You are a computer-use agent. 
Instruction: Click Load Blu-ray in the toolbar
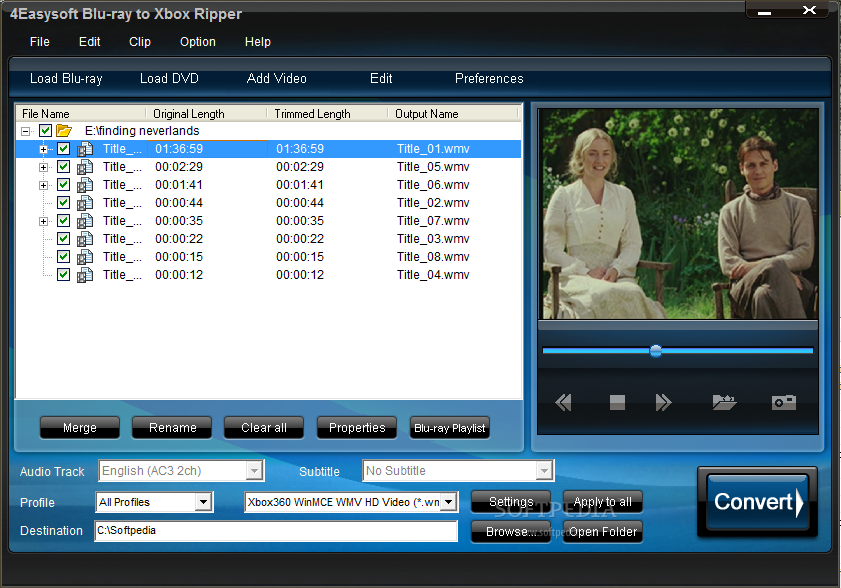(x=66, y=78)
